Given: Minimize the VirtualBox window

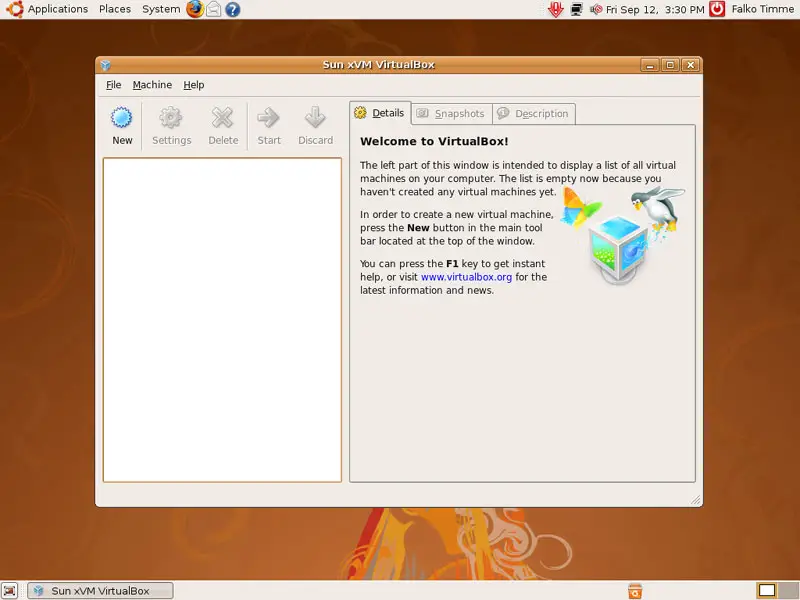Looking at the screenshot, I should (649, 65).
